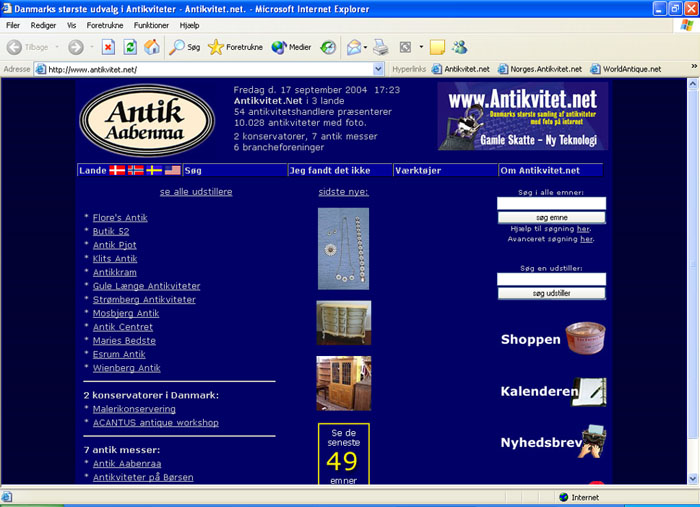This screenshot has height=507, width=700.
Task: Click the Print toolbar icon
Action: 381,47
